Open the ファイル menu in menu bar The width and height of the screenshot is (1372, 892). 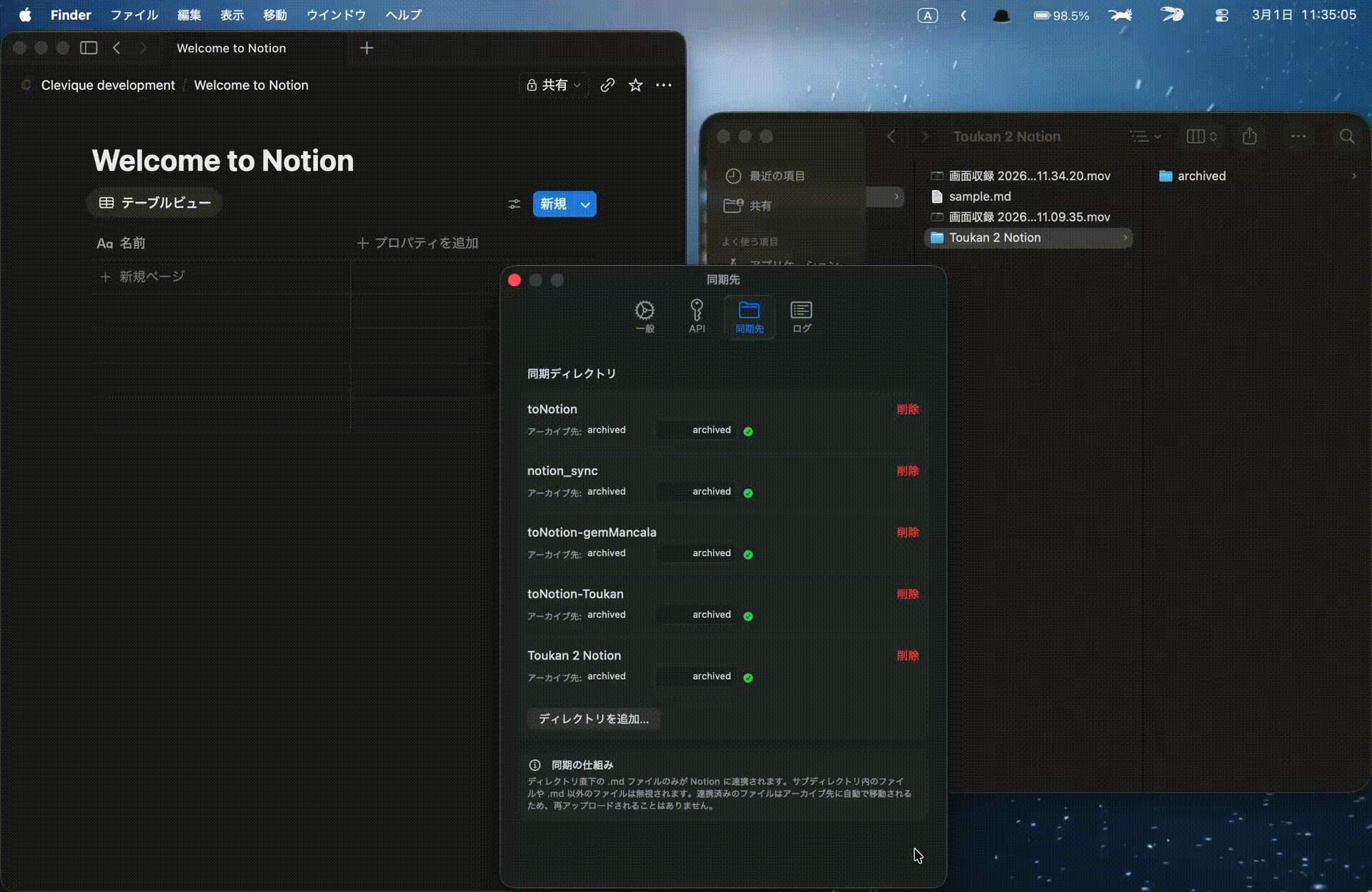(x=134, y=15)
